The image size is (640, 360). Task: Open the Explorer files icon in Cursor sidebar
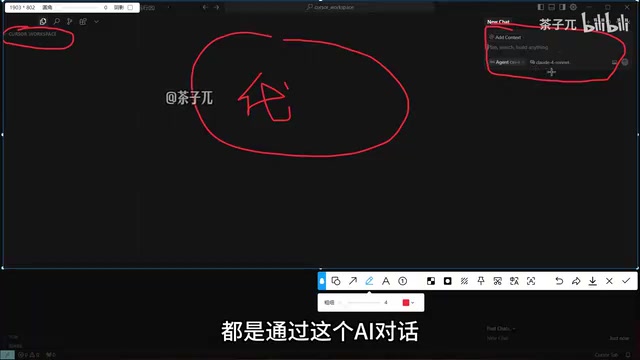click(x=43, y=21)
